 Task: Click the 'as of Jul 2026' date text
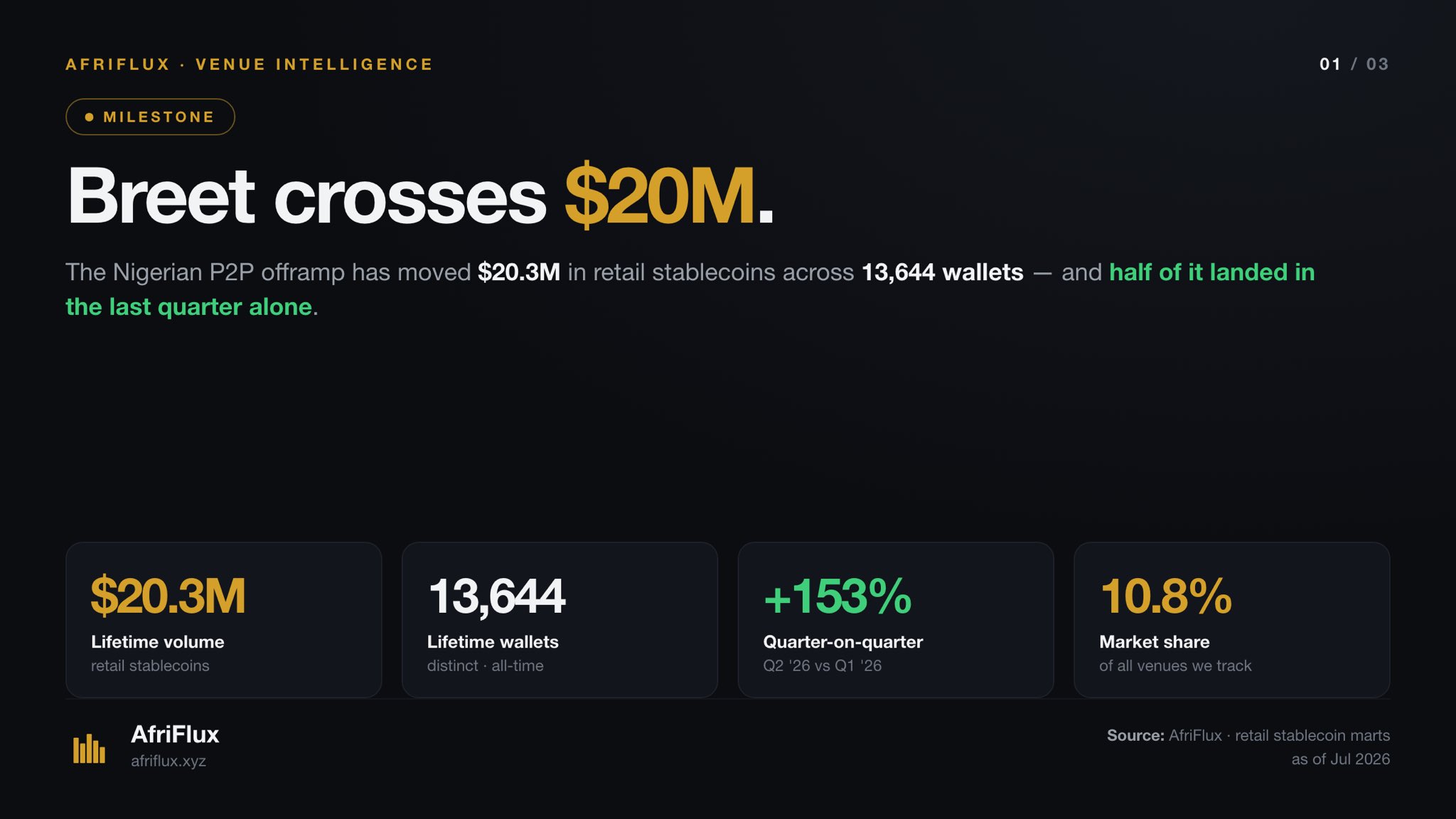coord(1341,759)
